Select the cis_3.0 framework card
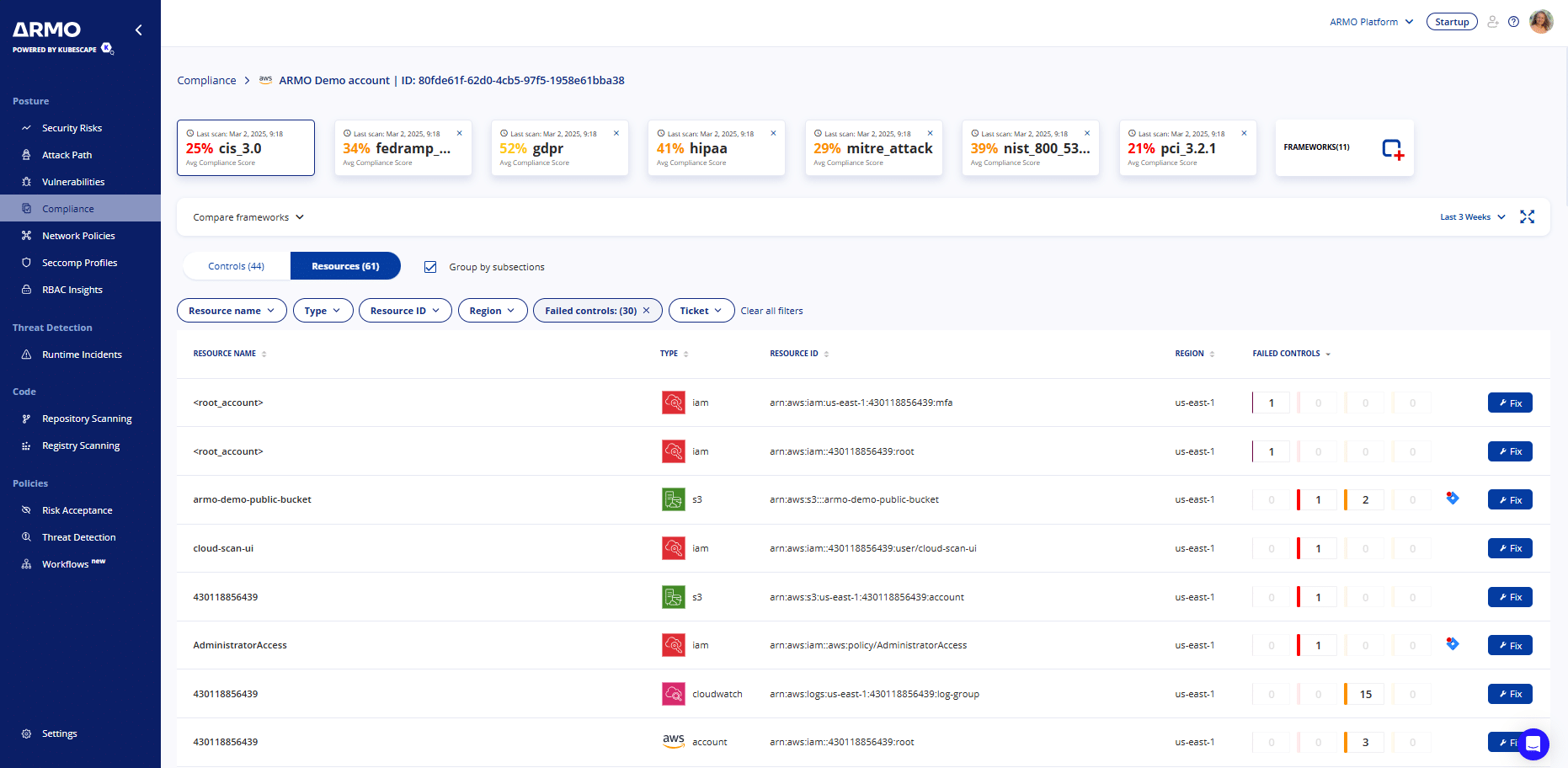 click(x=246, y=148)
